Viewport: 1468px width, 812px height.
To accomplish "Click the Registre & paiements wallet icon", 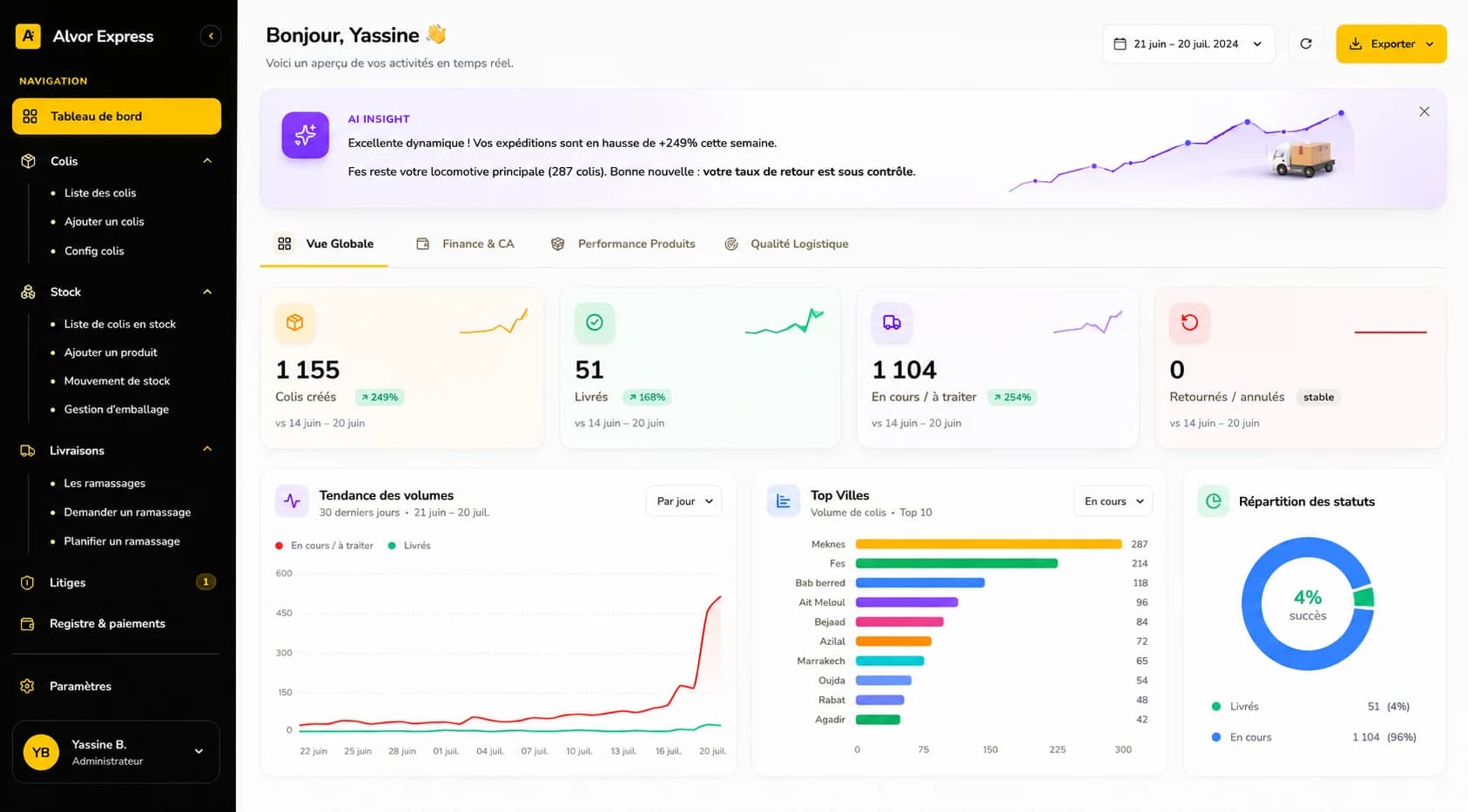I will (x=28, y=624).
